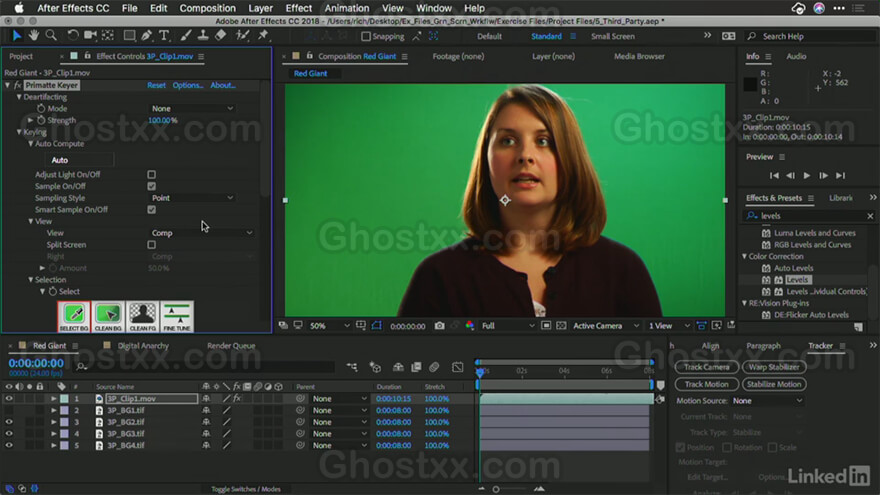
Task: Toggle transparency grid in viewer
Action: point(561,326)
